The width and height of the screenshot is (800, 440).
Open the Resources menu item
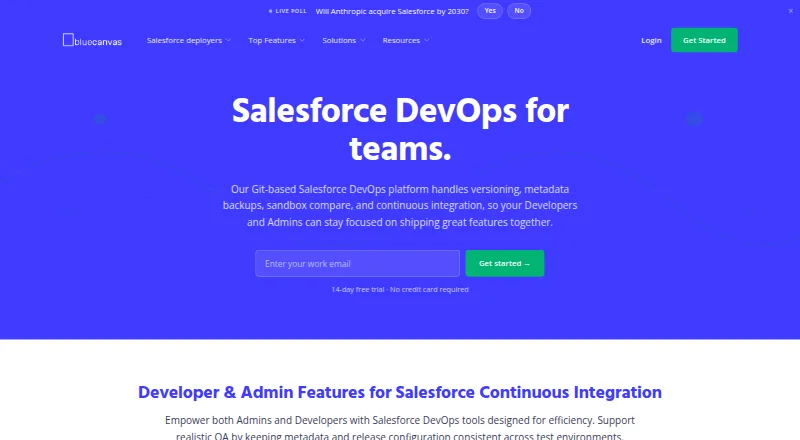click(401, 40)
